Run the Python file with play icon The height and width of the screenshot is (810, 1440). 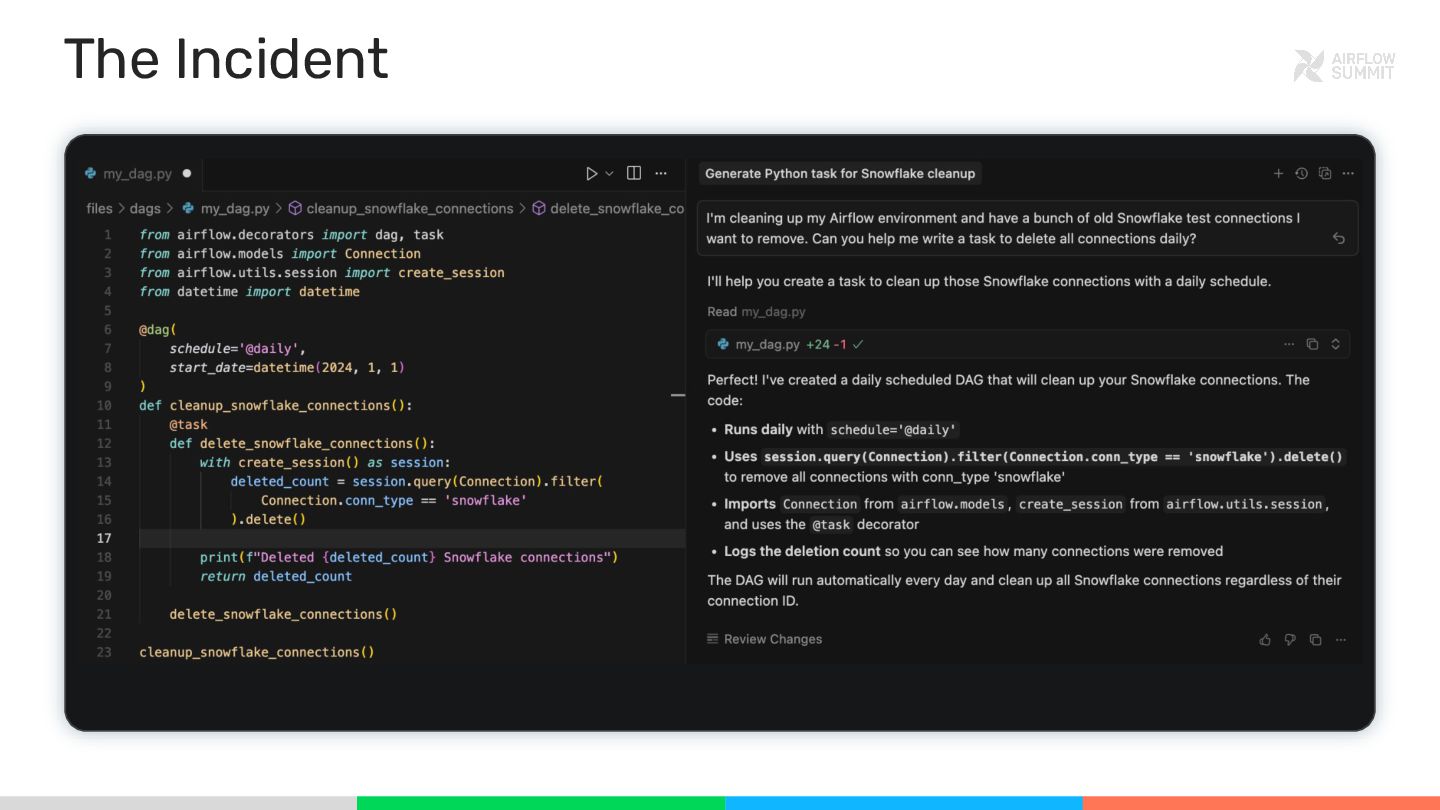pos(591,173)
